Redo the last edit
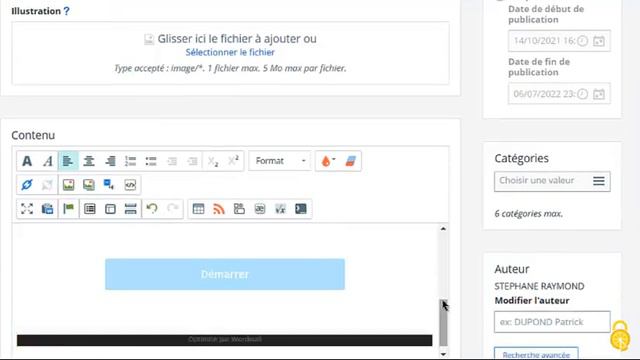The width and height of the screenshot is (640, 360). [x=173, y=209]
